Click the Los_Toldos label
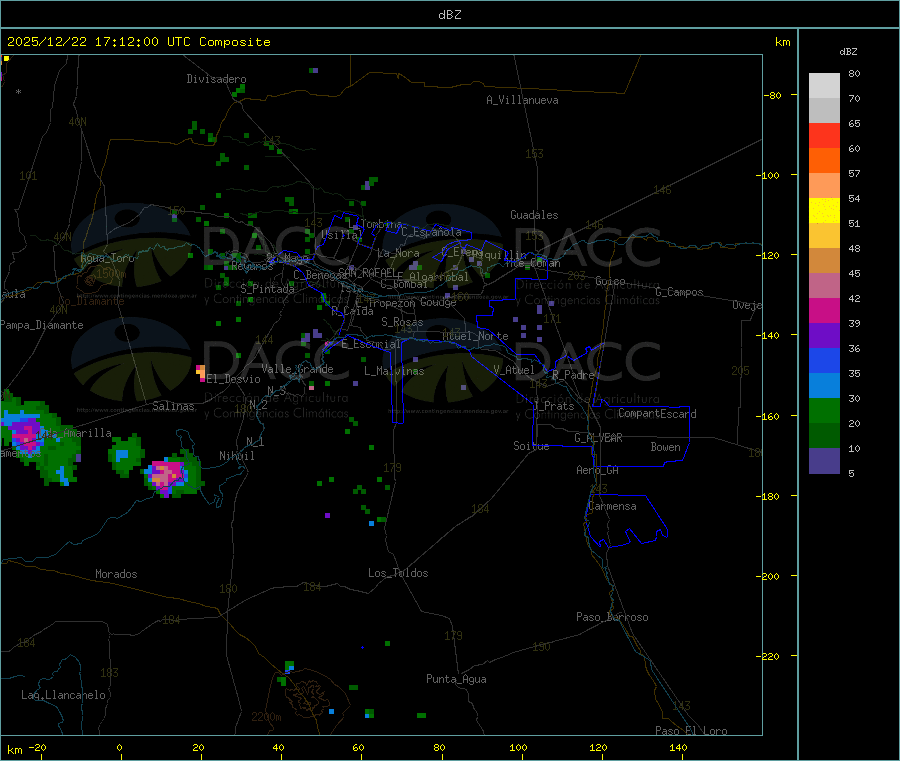The image size is (900, 761). point(398,573)
